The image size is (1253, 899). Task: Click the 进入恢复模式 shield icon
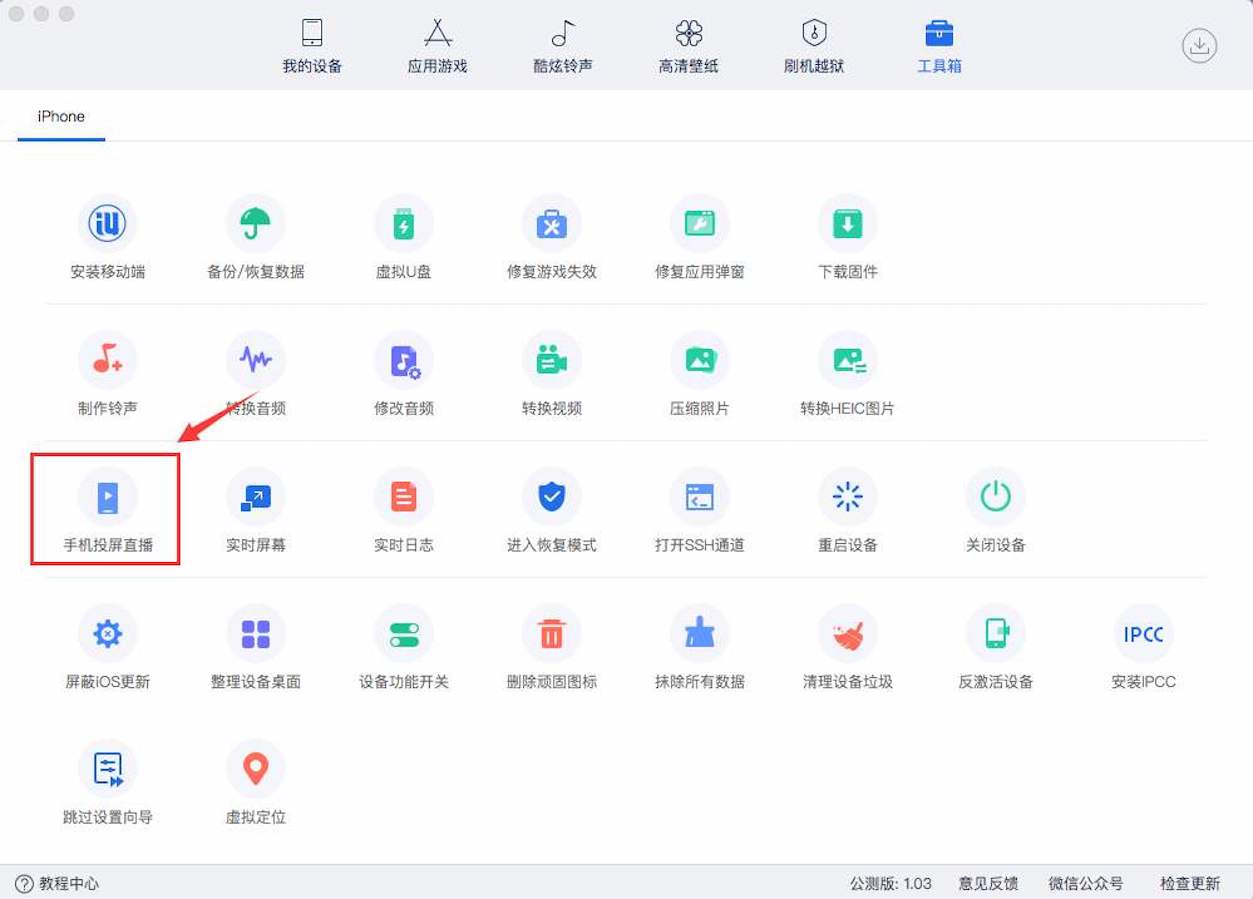[551, 497]
